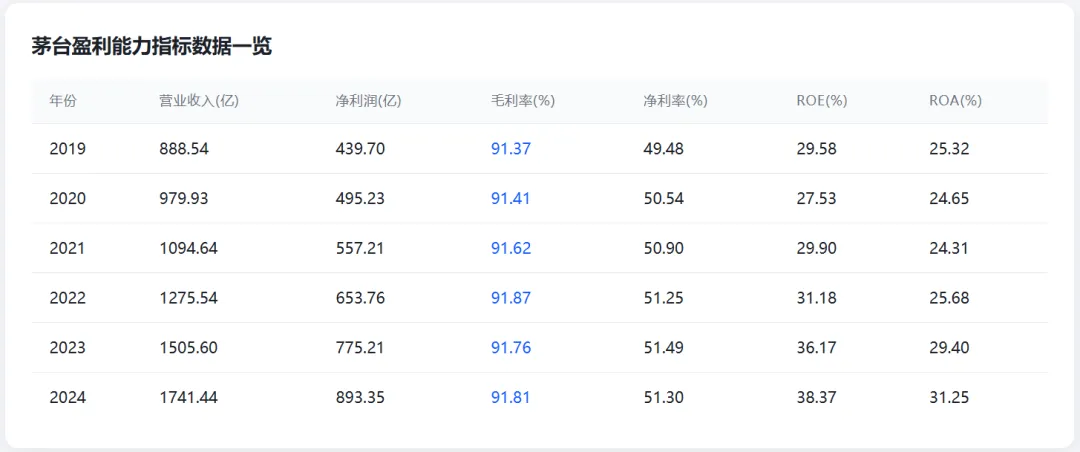This screenshot has height=452, width=1080.
Task: Select the 2019 ROA value 25.32
Action: pos(949,149)
